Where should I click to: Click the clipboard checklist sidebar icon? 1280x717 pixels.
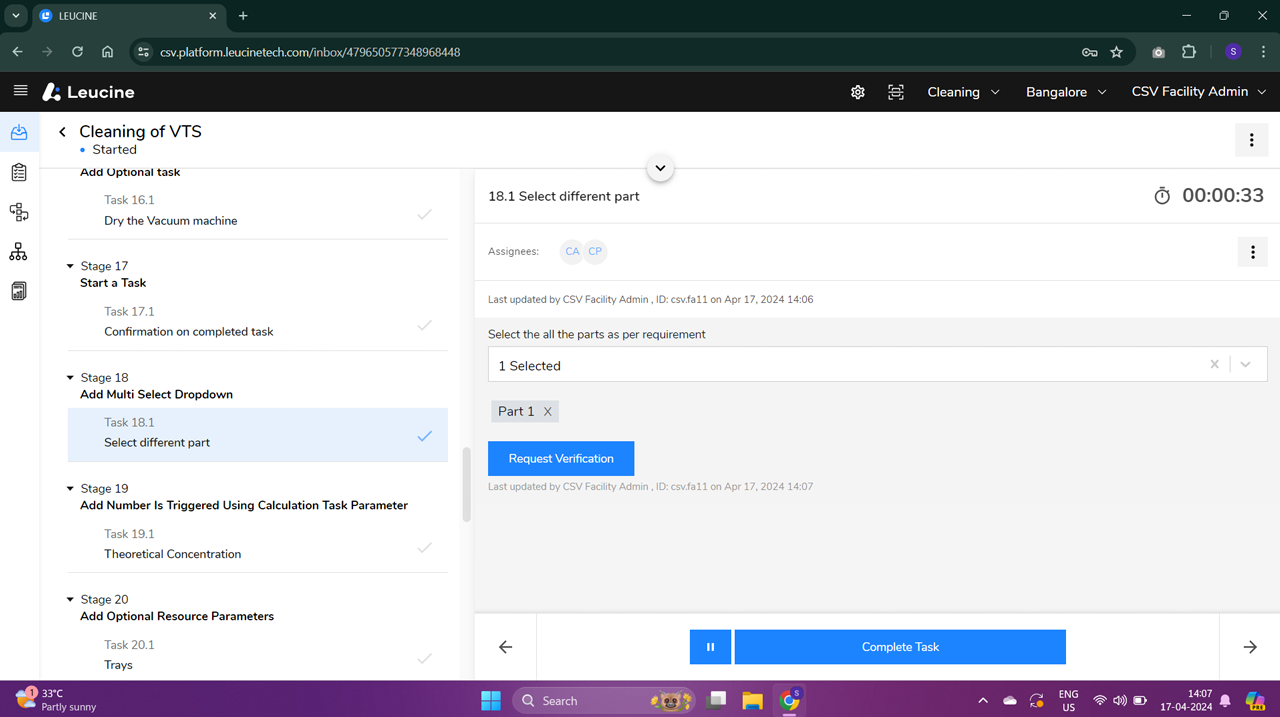coord(19,173)
